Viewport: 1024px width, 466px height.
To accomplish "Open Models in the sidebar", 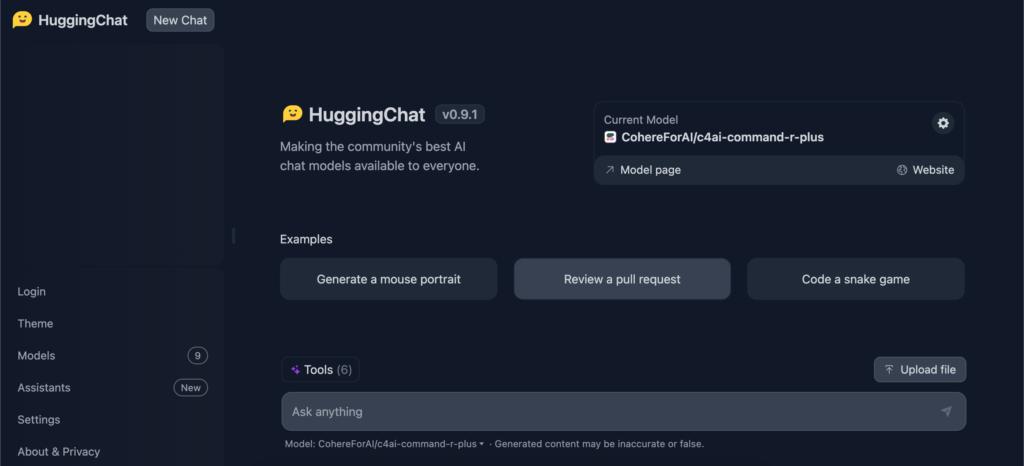I will 112,356.
